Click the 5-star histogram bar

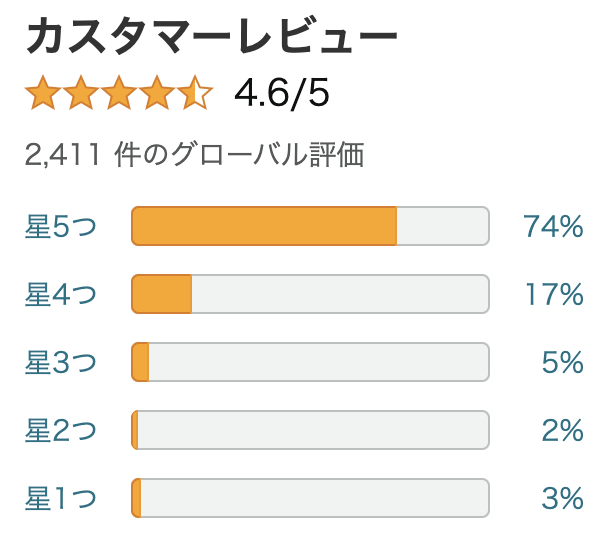[x=310, y=226]
